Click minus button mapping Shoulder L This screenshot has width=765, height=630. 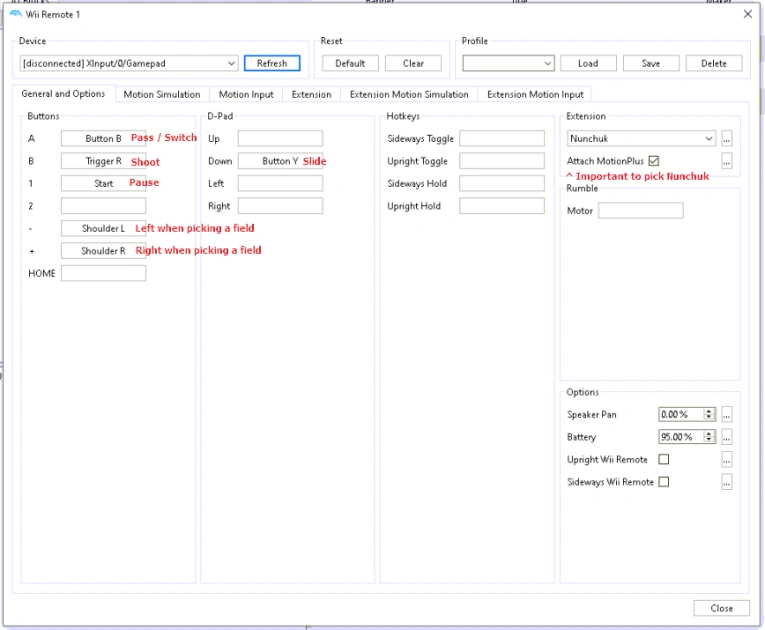[103, 228]
